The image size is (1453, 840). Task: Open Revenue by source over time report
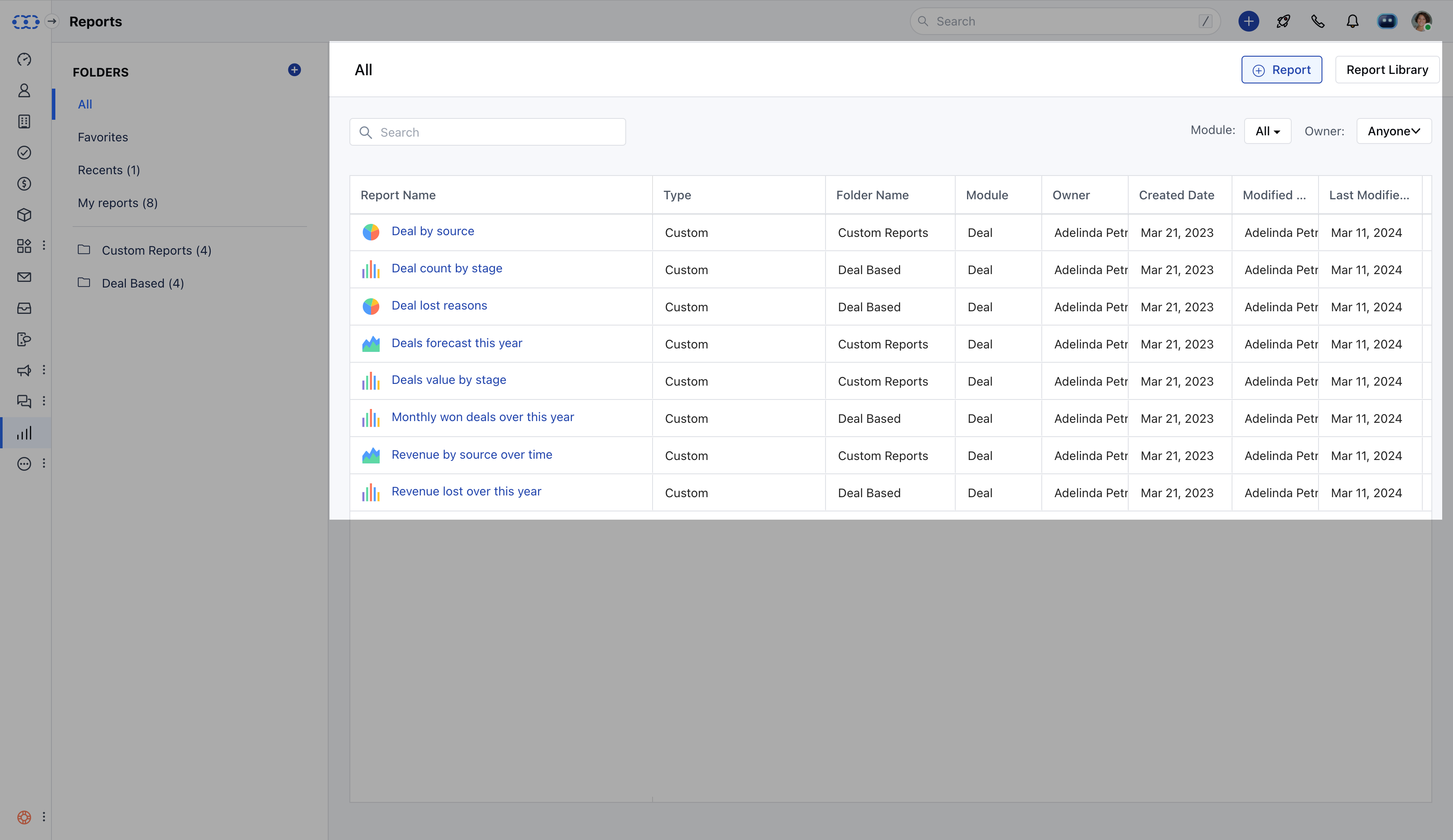[x=472, y=454]
